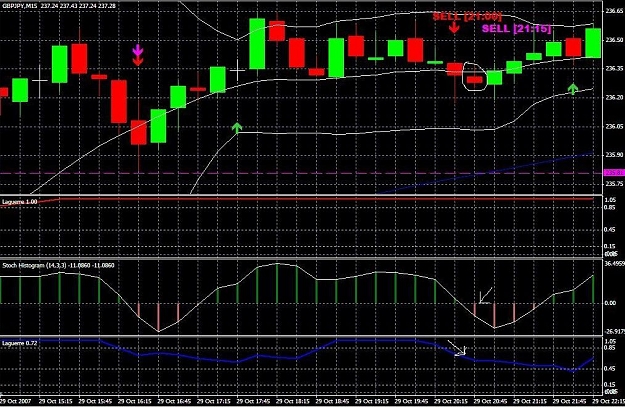This screenshot has height=407, width=625.
Task: Click the 236.20 price axis label
Action: tap(614, 97)
